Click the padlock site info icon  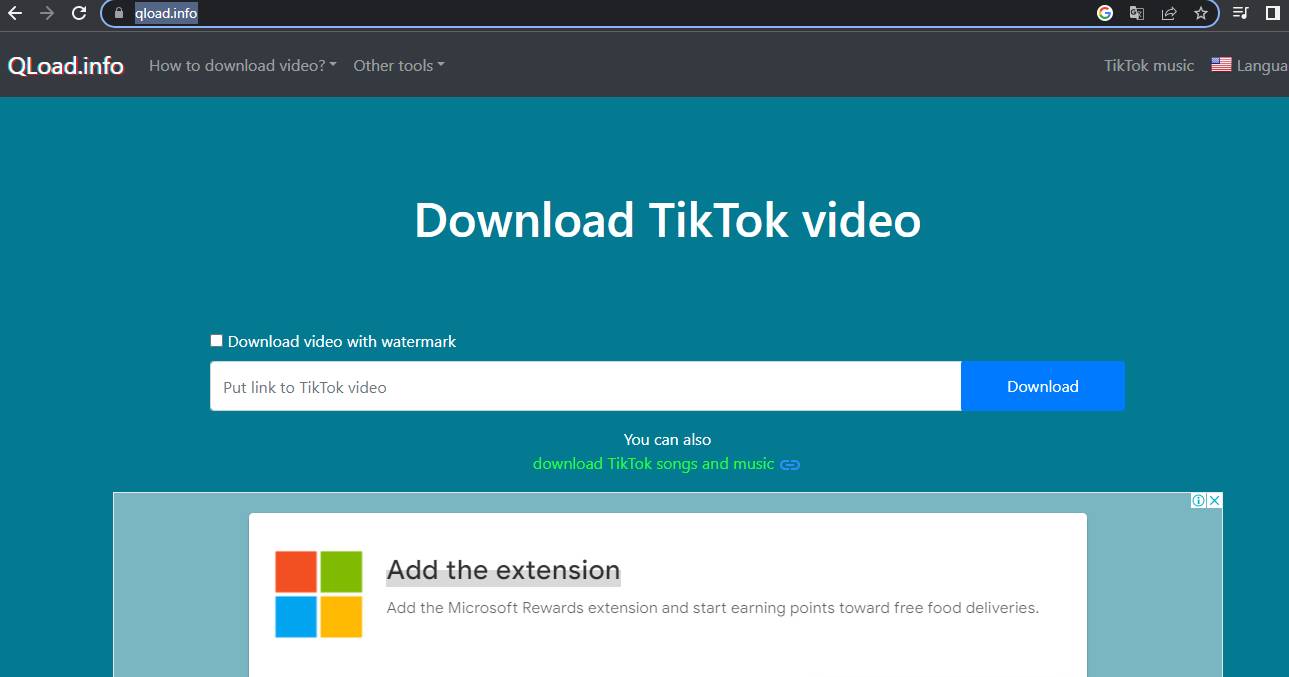tap(119, 13)
